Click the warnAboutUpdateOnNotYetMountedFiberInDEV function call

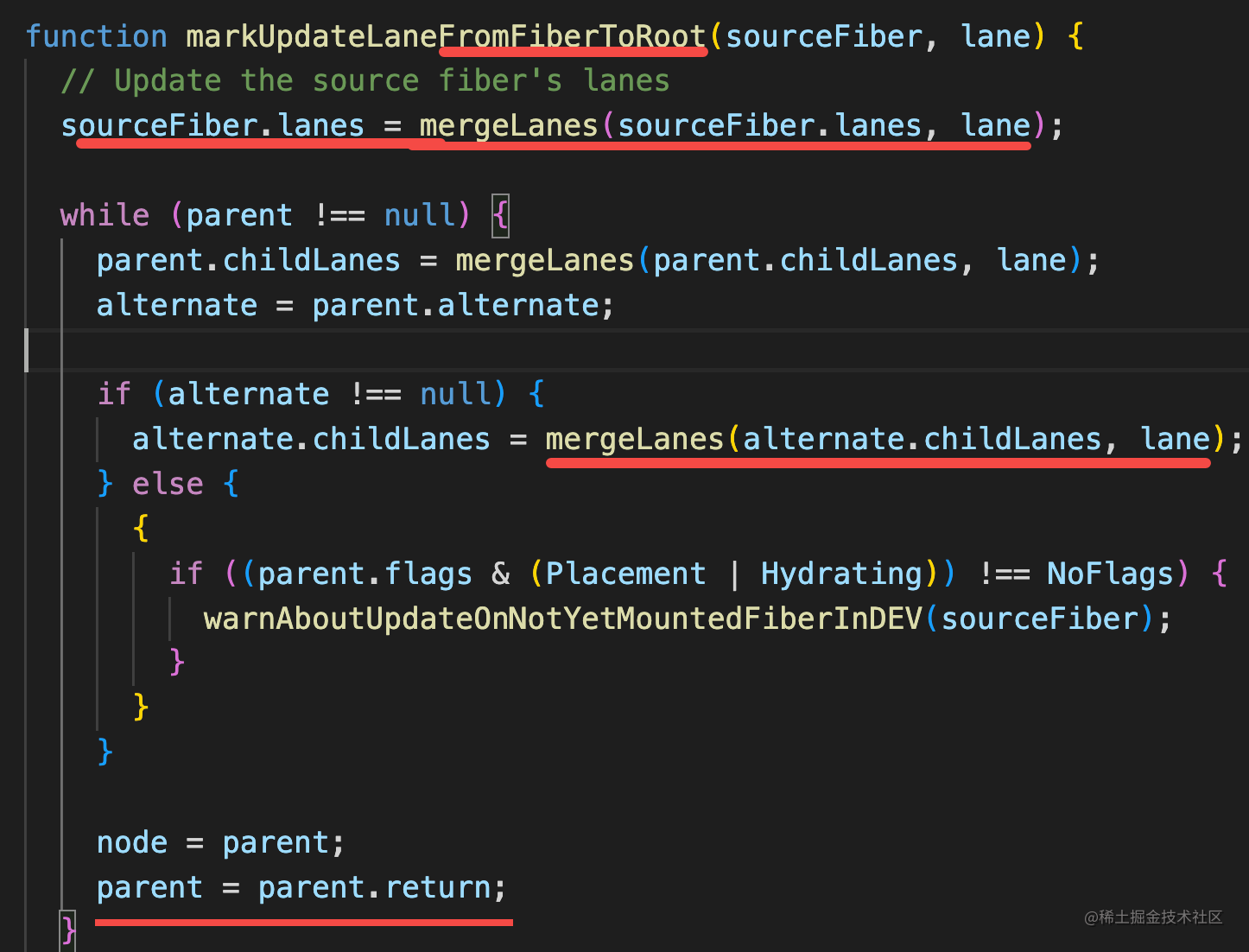coord(563,619)
